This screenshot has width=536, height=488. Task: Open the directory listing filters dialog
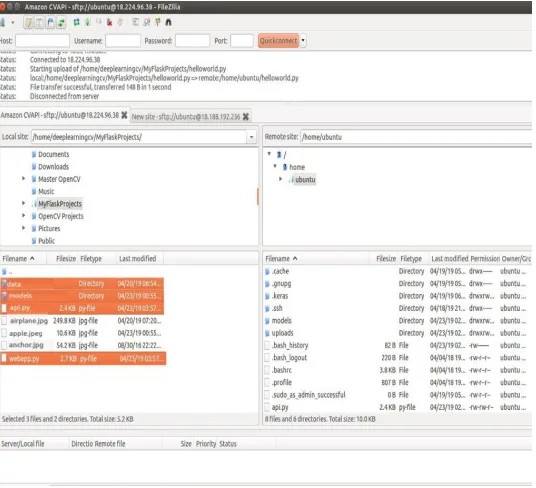(x=136, y=23)
